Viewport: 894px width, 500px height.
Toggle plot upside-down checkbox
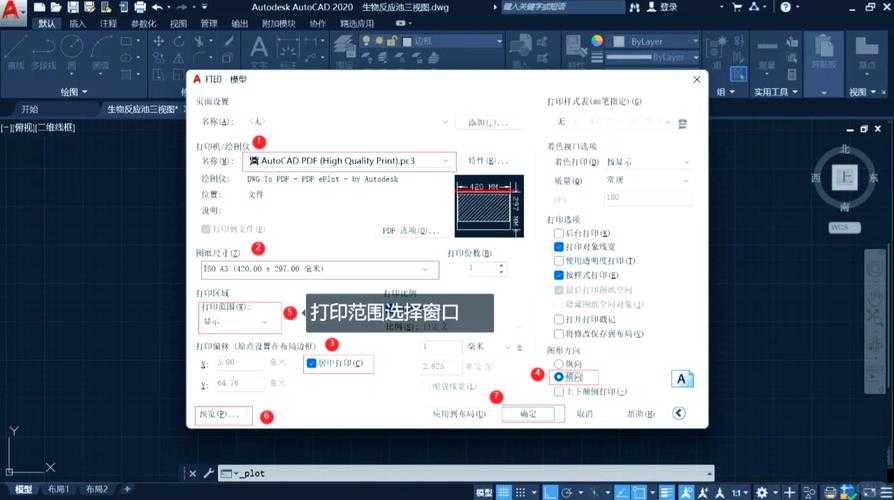tap(559, 392)
